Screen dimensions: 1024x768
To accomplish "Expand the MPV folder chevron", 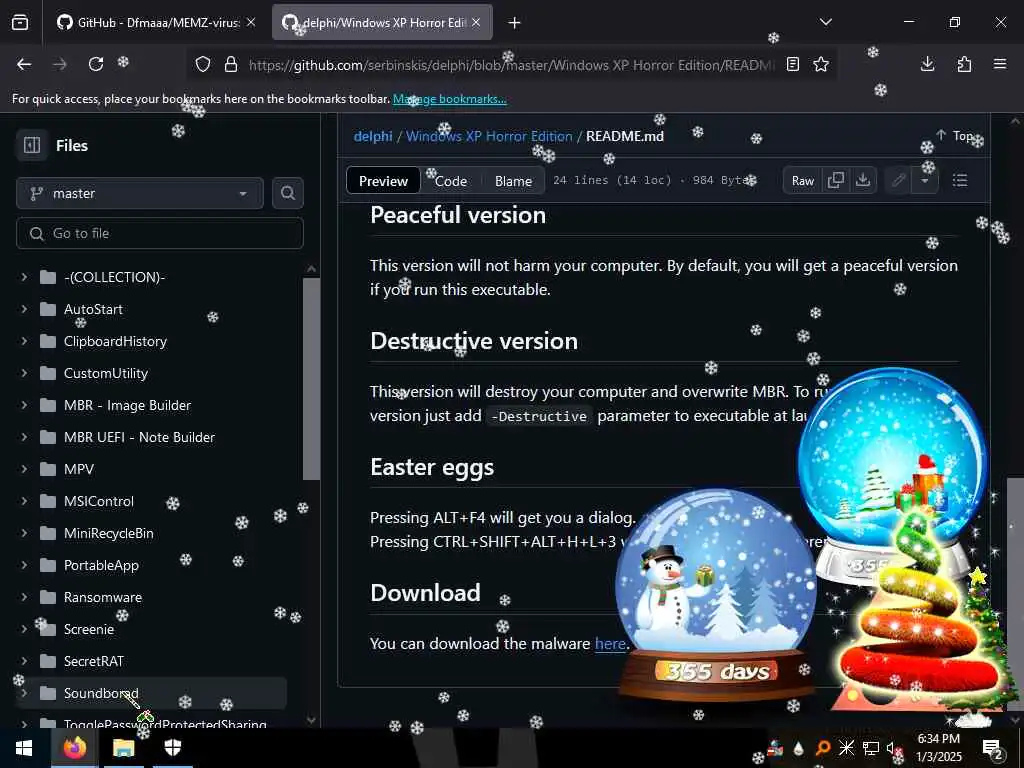I will (24, 469).
